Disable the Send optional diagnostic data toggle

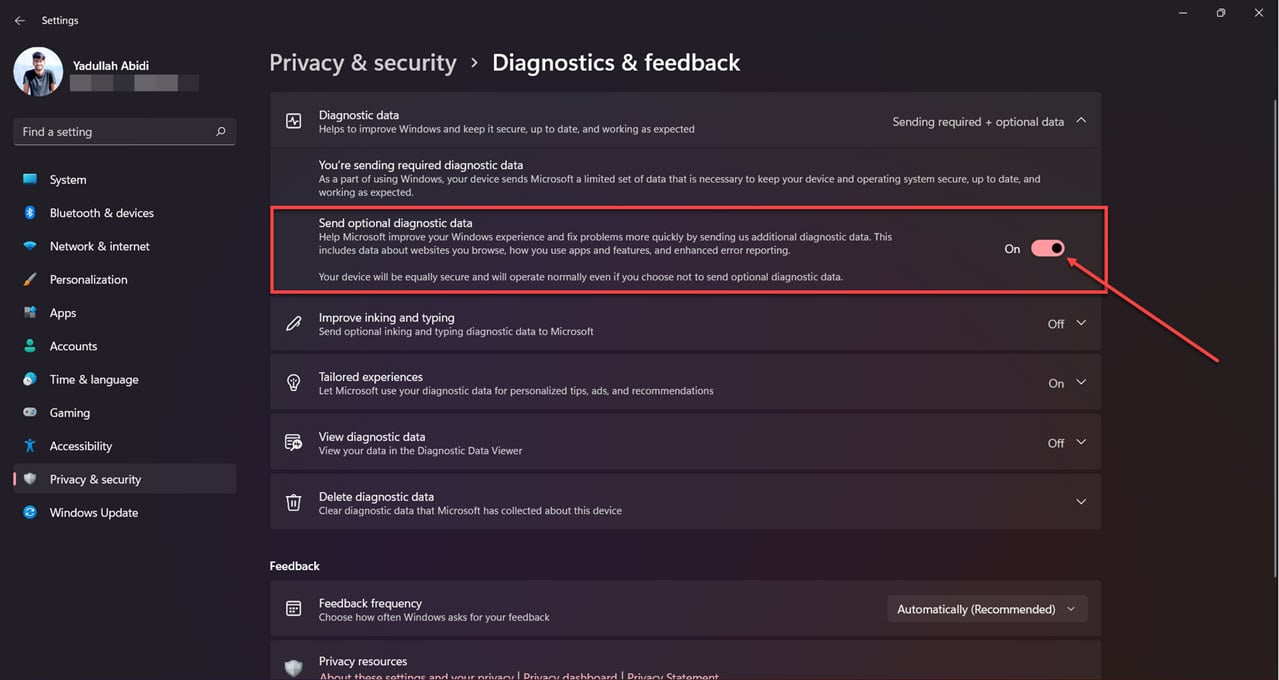tap(1047, 248)
